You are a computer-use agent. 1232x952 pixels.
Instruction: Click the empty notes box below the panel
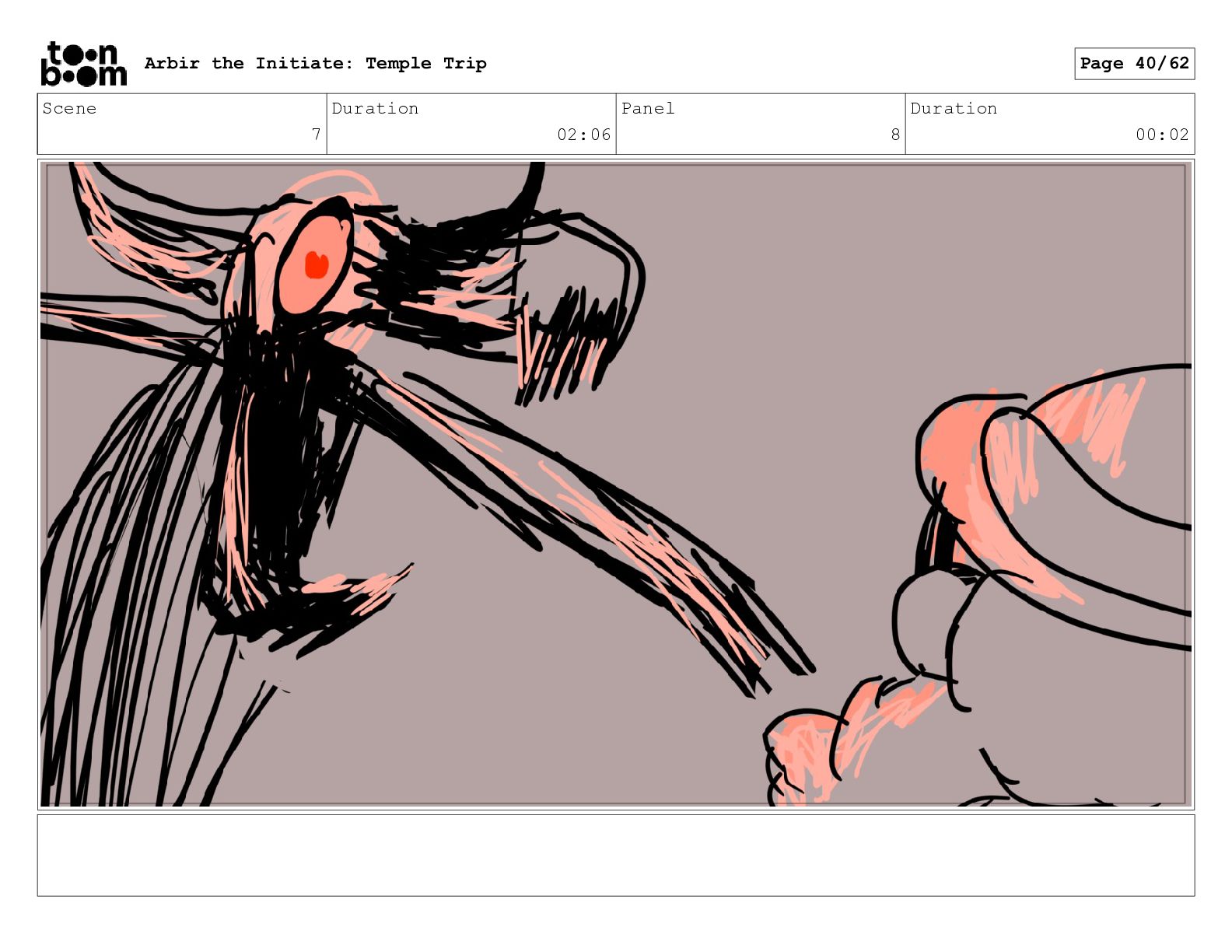coord(616,855)
